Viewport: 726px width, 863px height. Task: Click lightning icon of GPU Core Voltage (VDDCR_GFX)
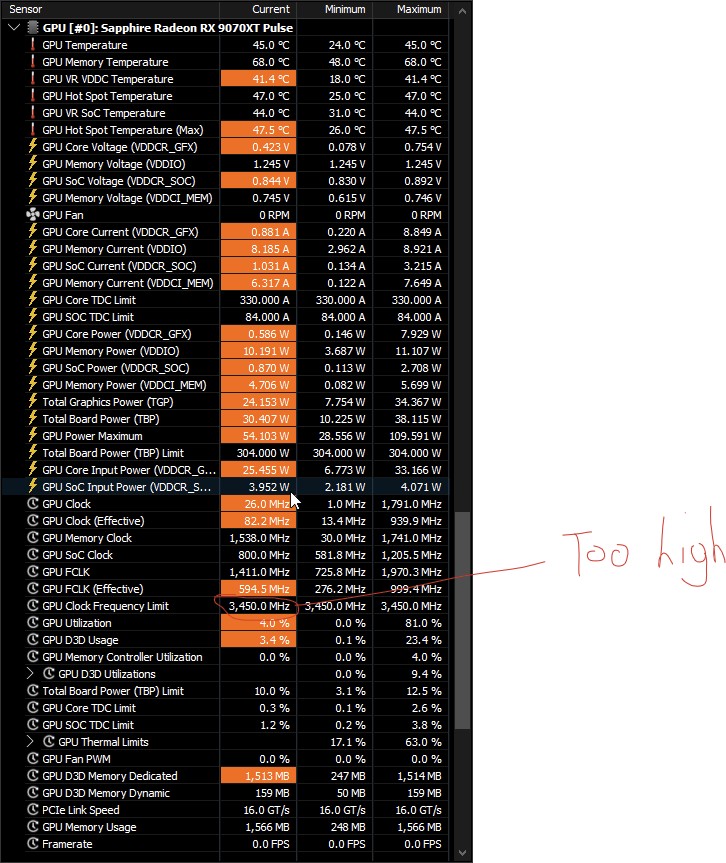pos(33,146)
